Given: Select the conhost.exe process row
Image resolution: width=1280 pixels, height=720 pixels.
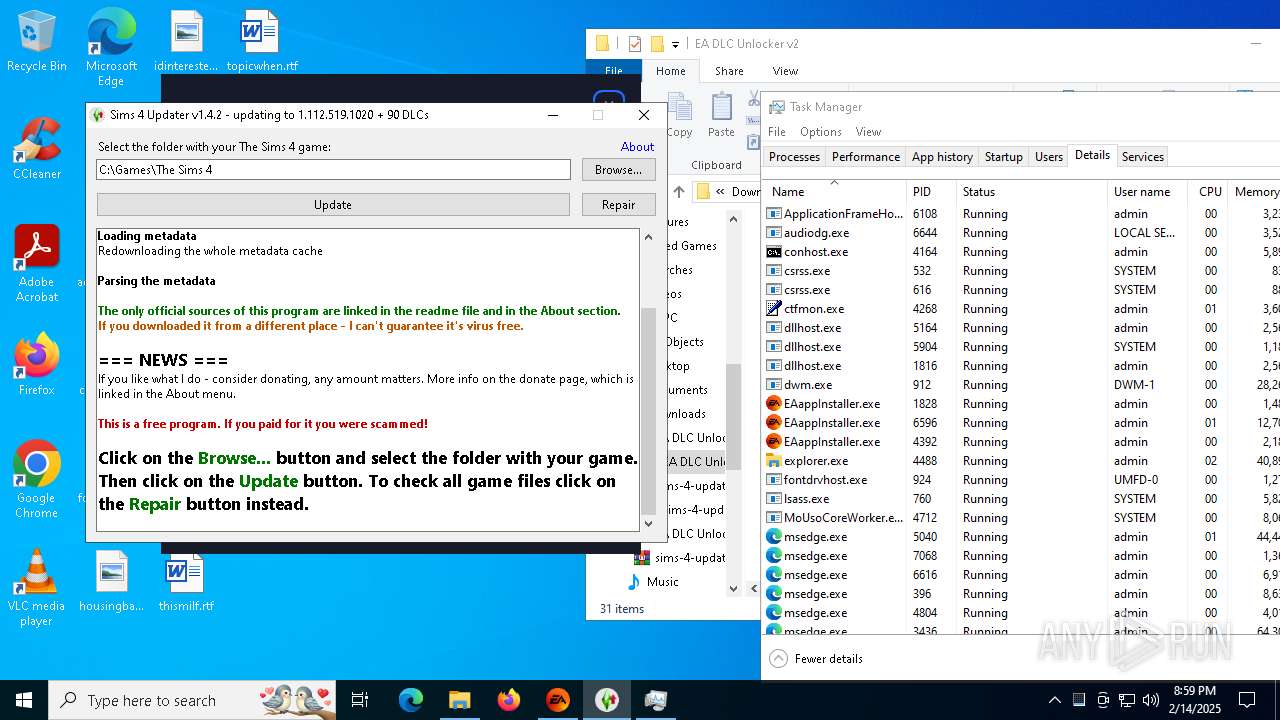Looking at the screenshot, I should tap(1022, 252).
